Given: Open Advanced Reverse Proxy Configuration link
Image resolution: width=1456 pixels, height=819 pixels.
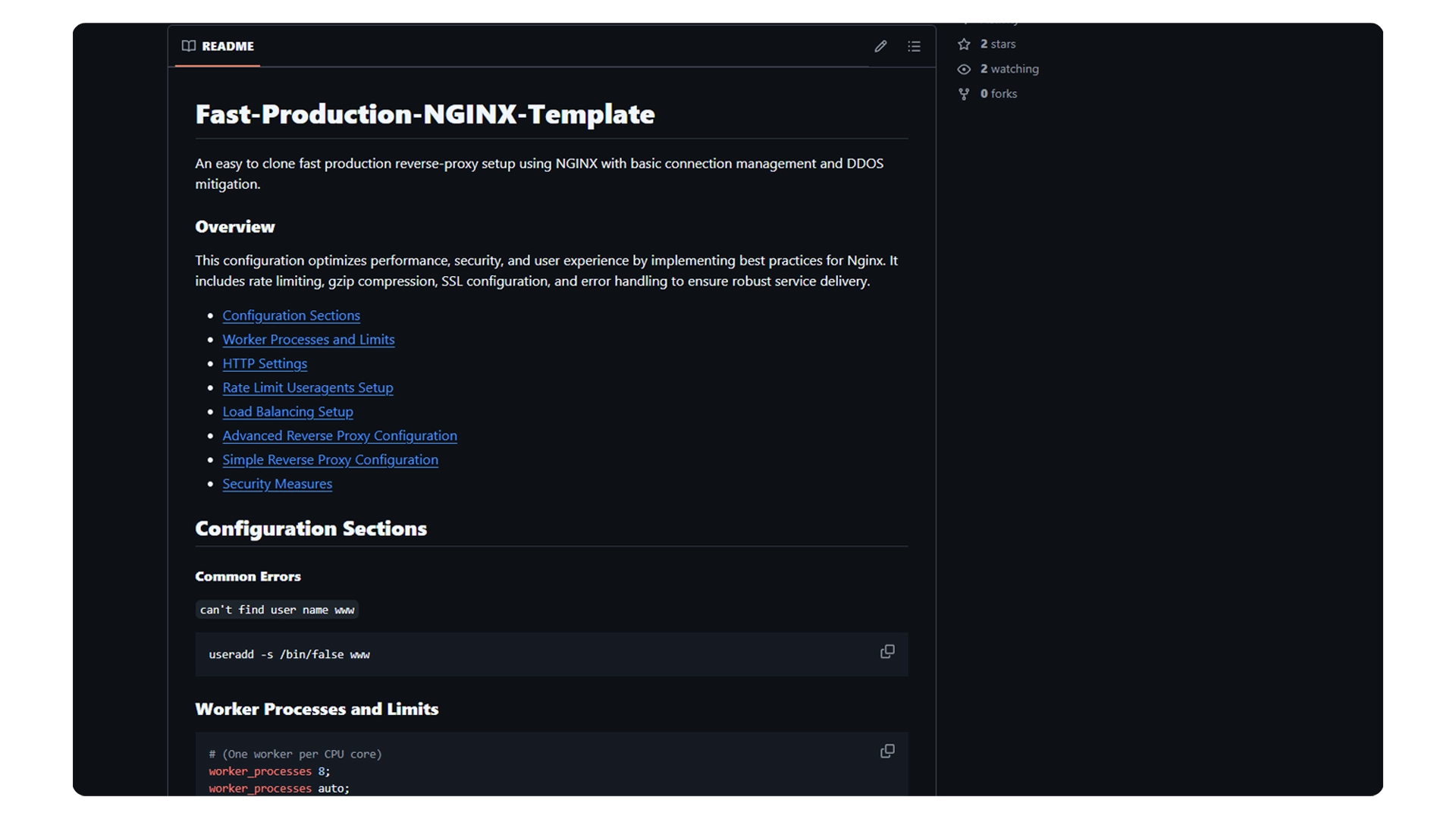Looking at the screenshot, I should [x=340, y=436].
